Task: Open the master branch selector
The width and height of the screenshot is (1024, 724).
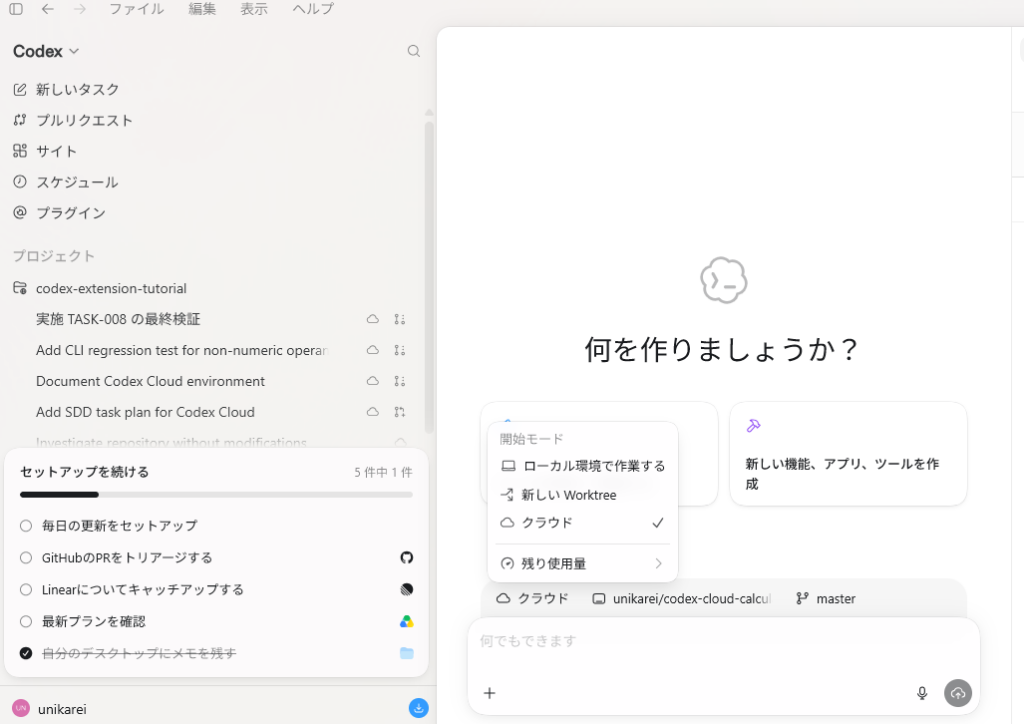Action: tap(826, 599)
